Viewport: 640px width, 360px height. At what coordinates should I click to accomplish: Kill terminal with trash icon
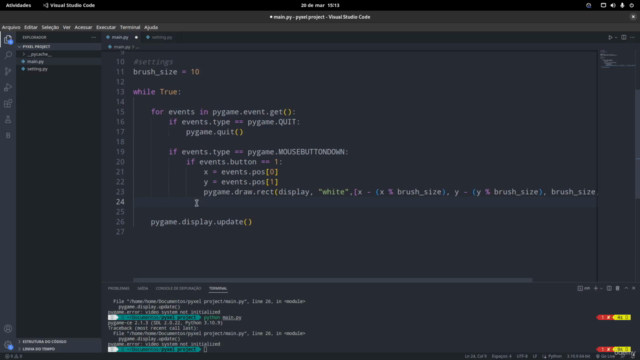coord(618,288)
